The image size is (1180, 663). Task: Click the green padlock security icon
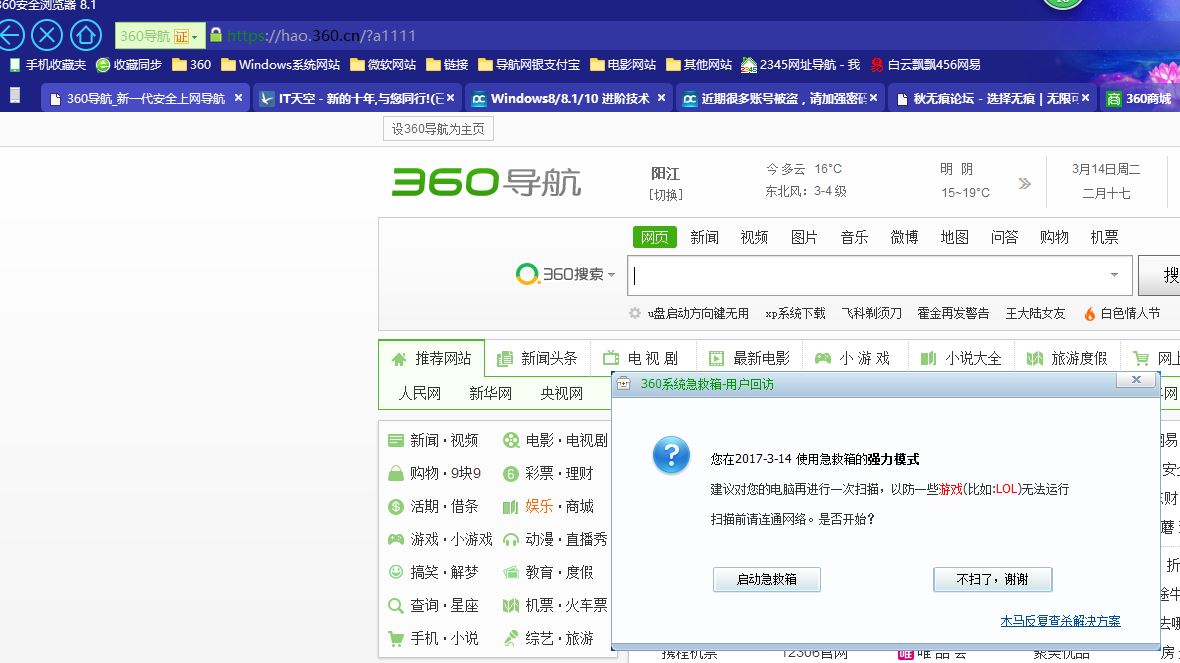coord(216,35)
